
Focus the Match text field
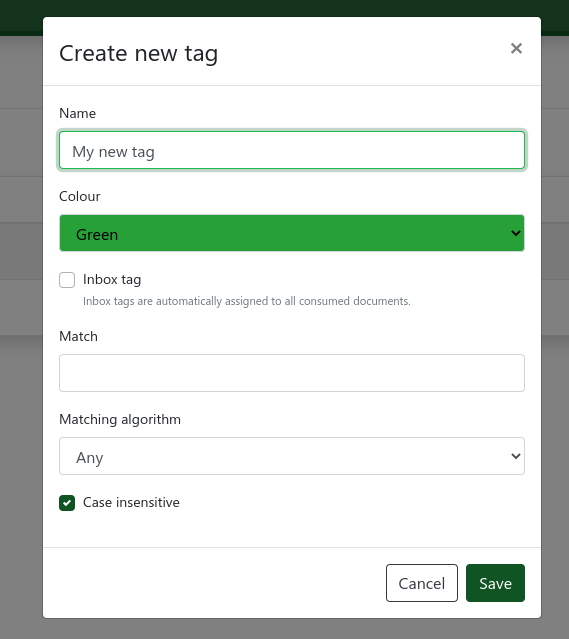click(x=292, y=373)
